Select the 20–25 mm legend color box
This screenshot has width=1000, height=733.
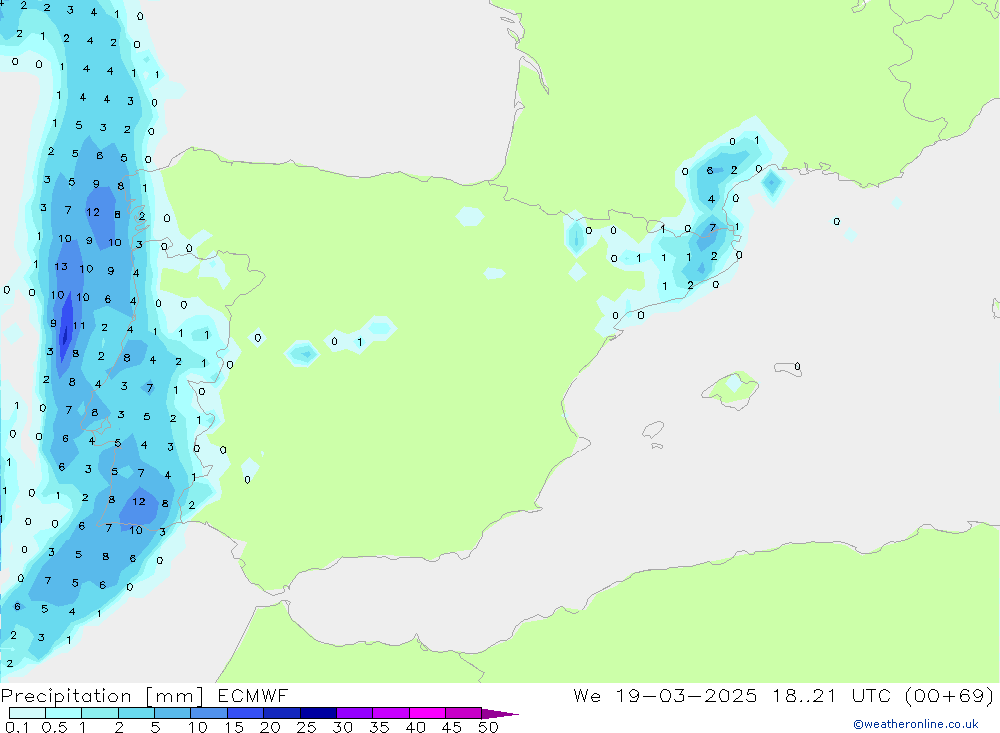tap(282, 713)
